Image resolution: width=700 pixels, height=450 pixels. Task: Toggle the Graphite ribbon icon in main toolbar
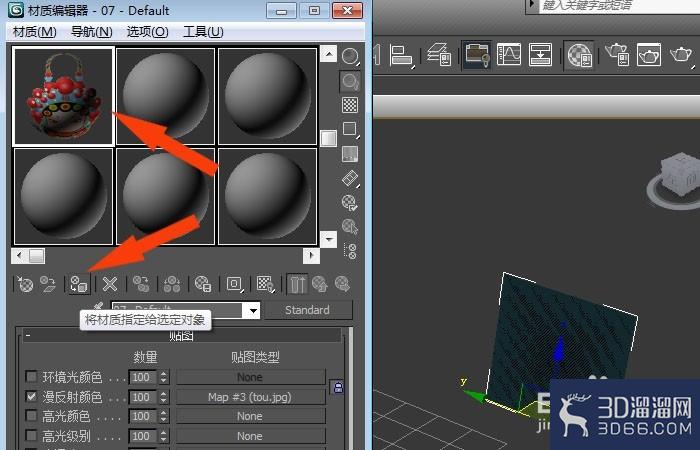coord(477,55)
